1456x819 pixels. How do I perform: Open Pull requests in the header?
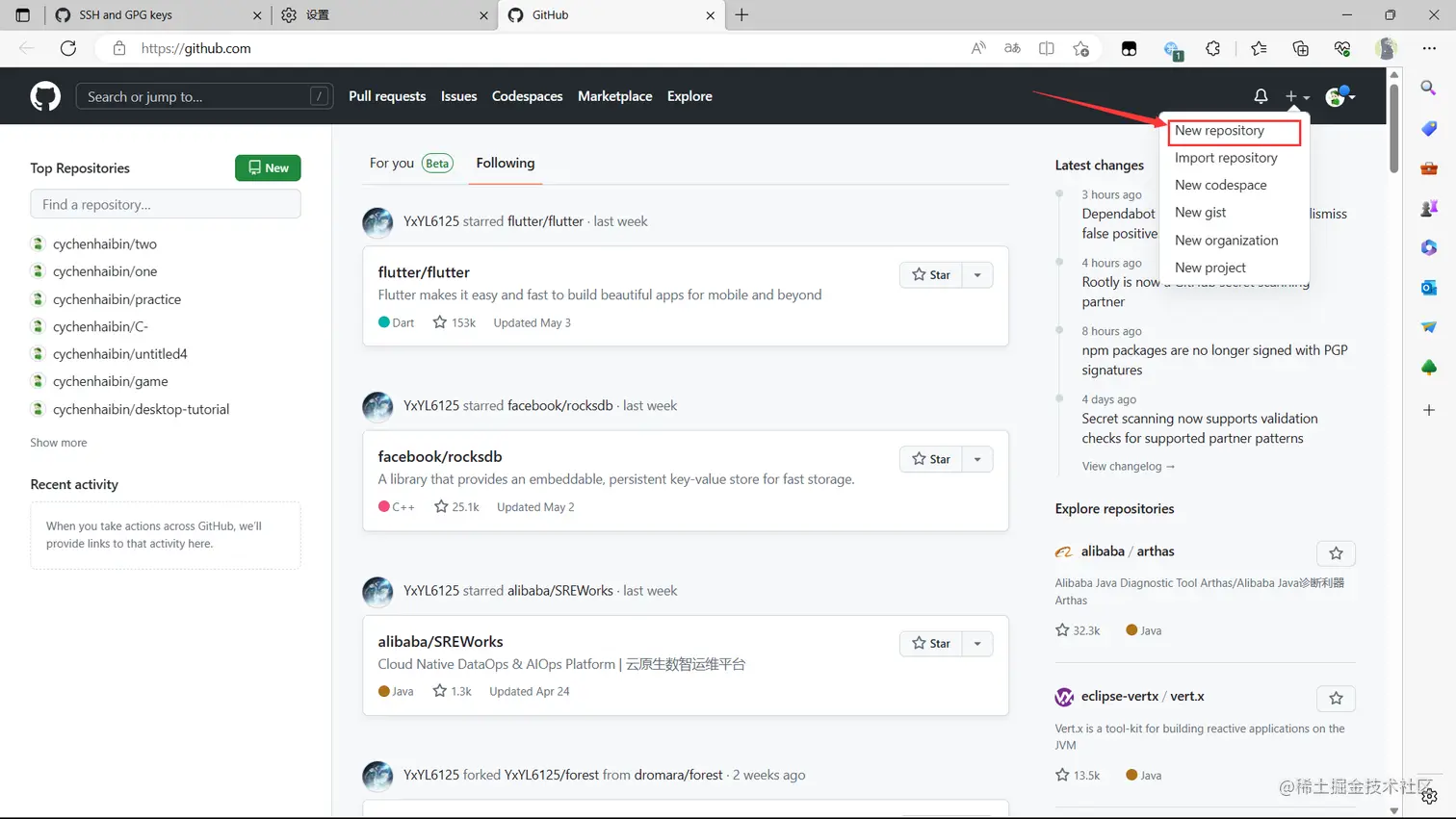[387, 96]
